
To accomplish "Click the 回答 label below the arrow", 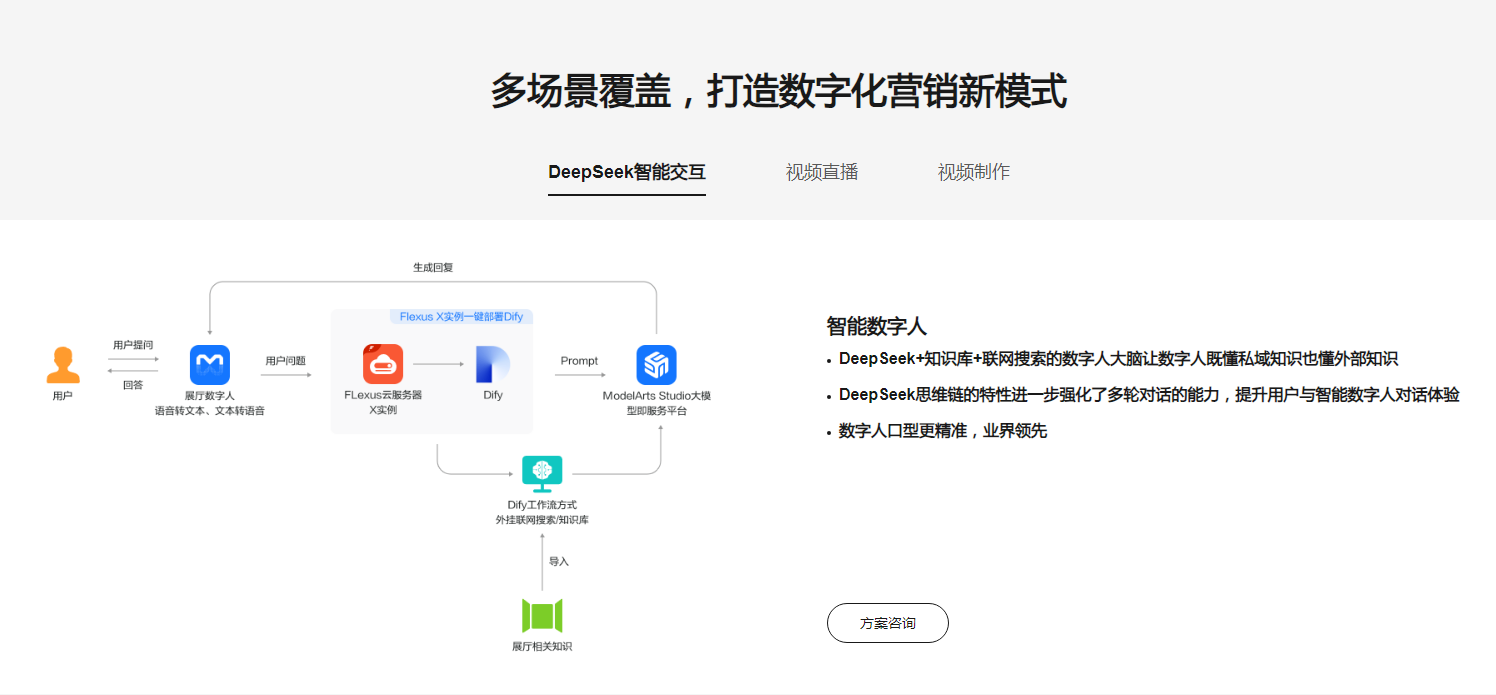I will point(133,385).
